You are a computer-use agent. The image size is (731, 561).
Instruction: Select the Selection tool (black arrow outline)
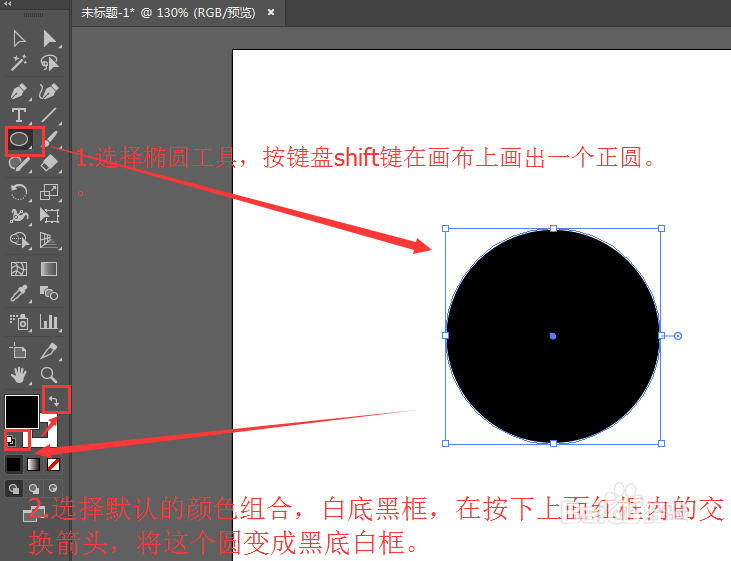tap(19, 39)
